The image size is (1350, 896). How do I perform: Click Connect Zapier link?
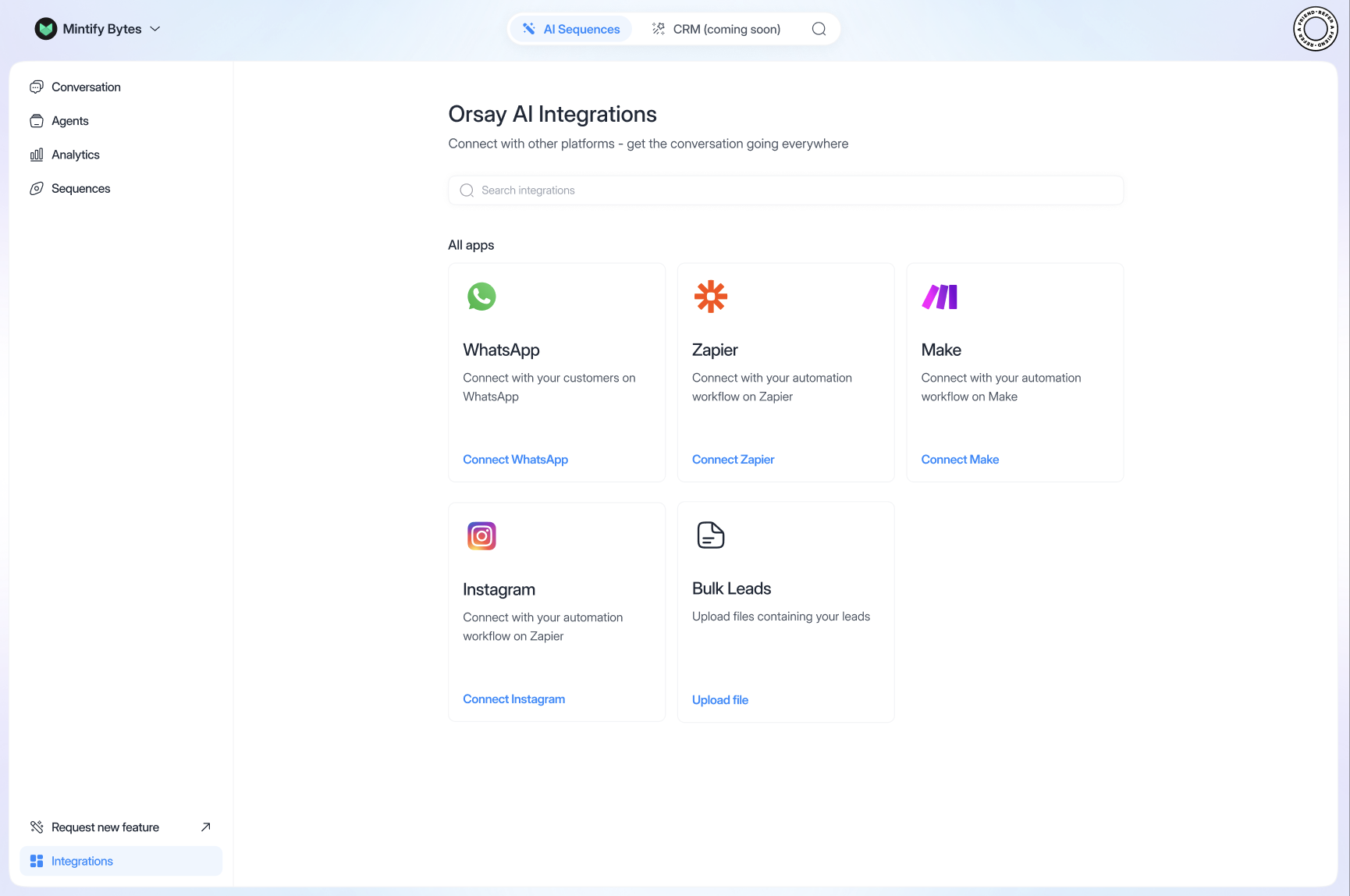(734, 460)
